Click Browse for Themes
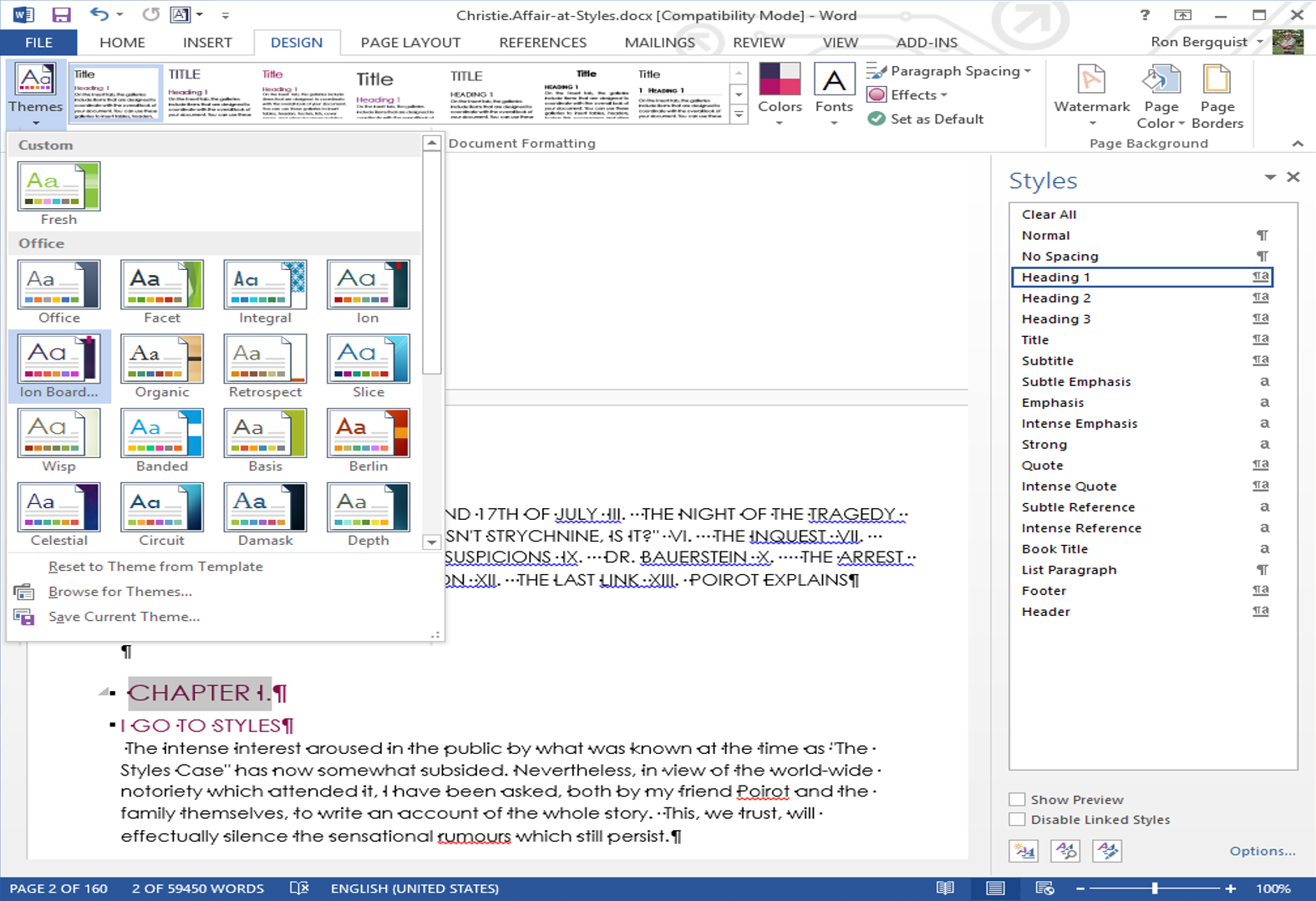The height and width of the screenshot is (901, 1316). coord(119,592)
